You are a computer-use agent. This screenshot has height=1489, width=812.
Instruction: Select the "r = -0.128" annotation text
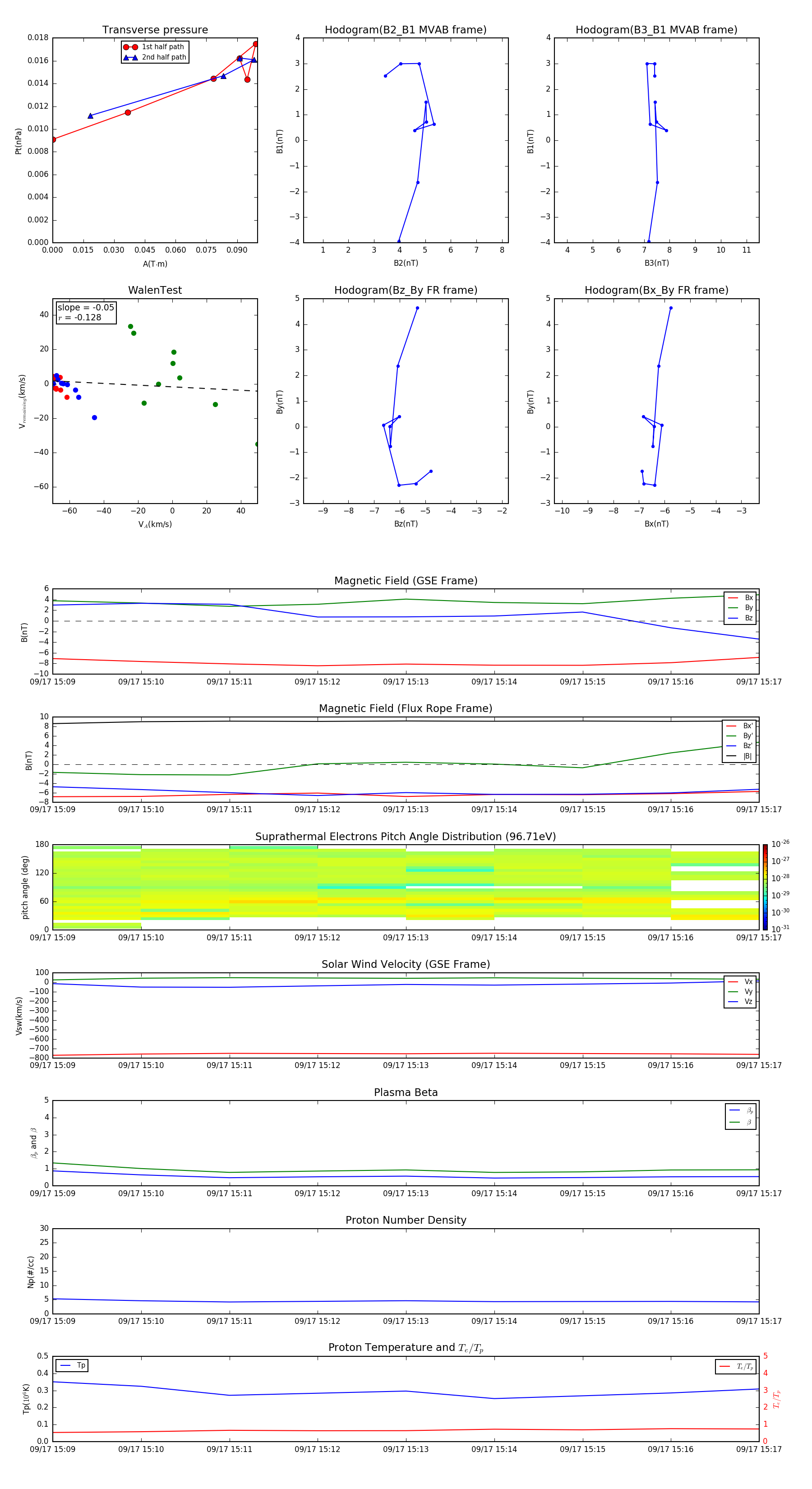click(80, 317)
